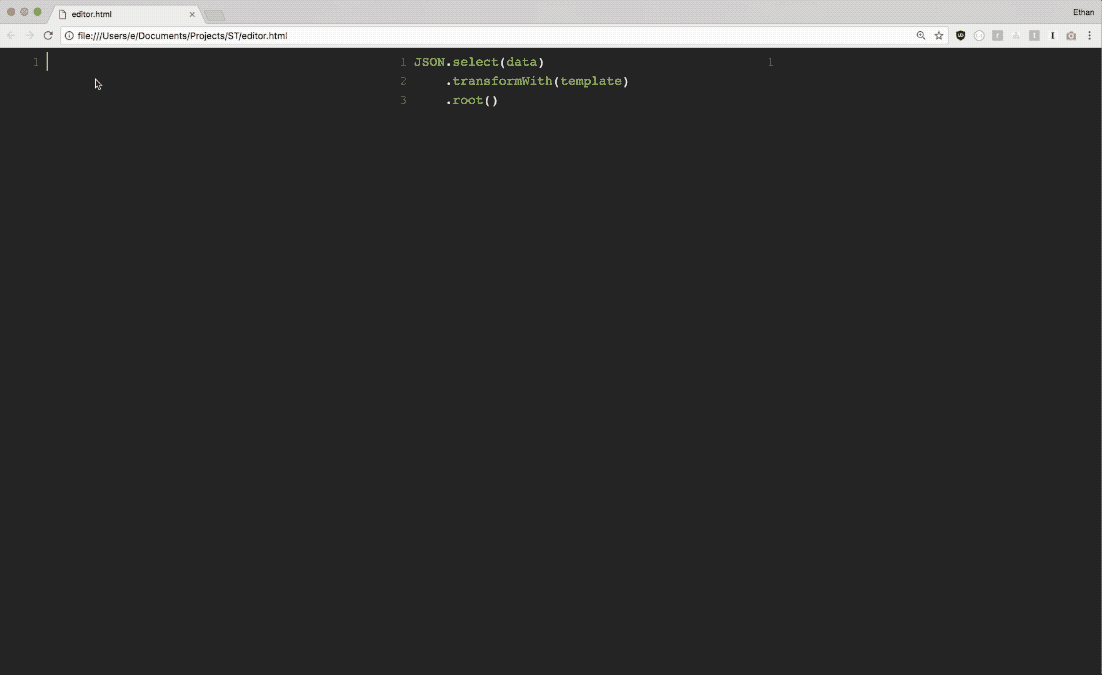Viewport: 1102px width, 675px height.
Task: Click the file URL in address bar
Action: [182, 35]
